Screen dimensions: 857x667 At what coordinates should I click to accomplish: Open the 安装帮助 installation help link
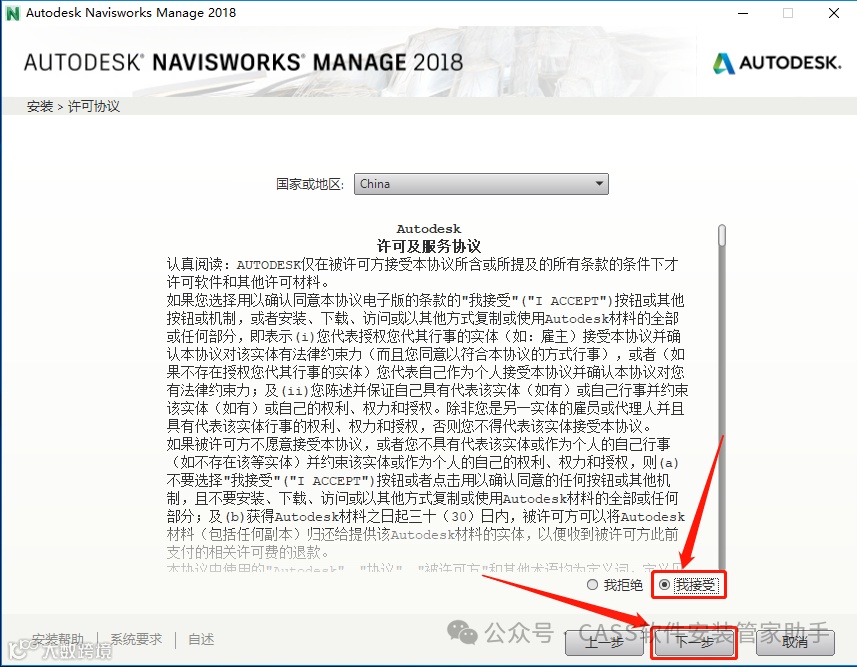pyautogui.click(x=57, y=639)
